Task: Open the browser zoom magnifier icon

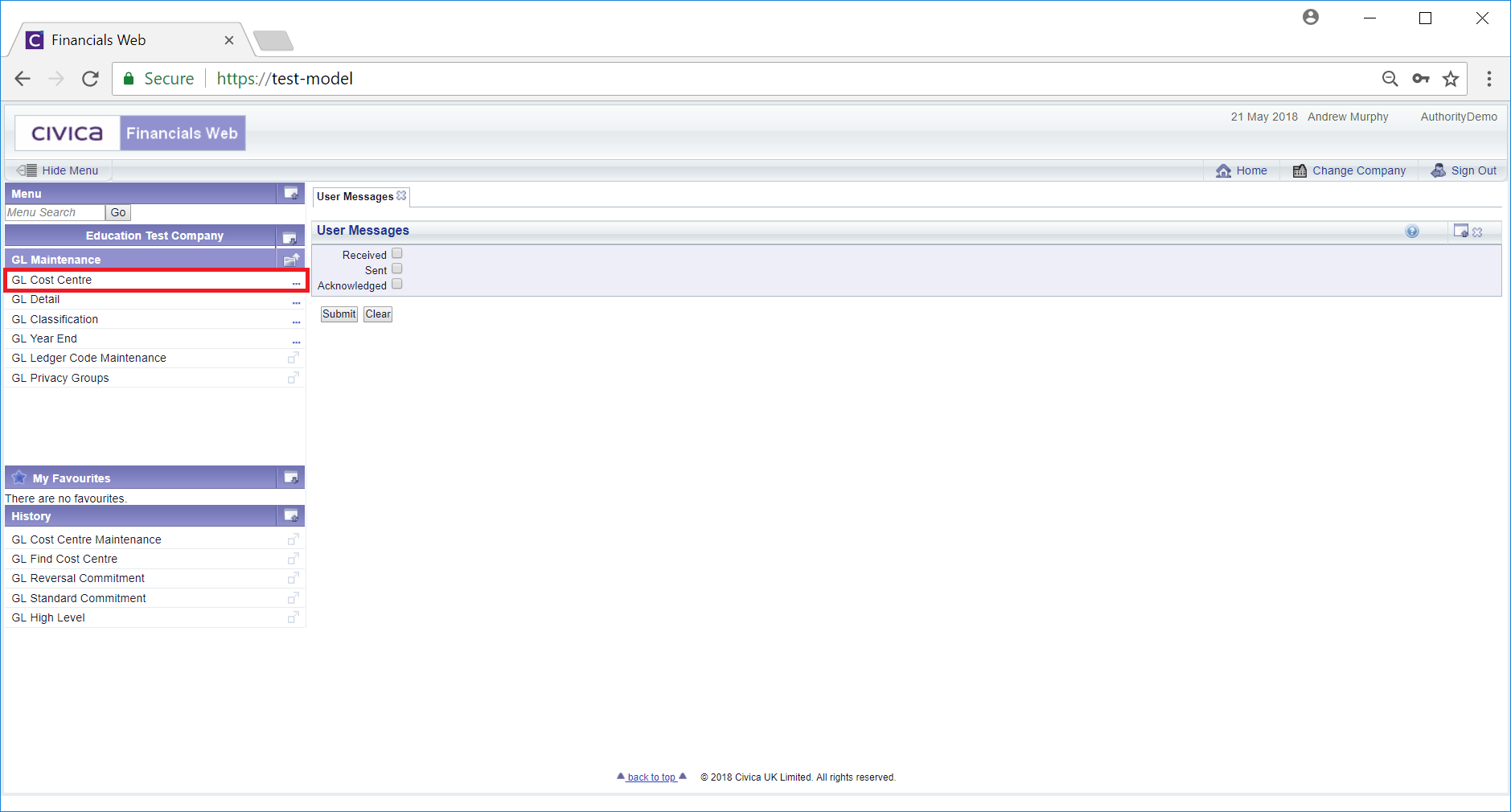Action: [x=1390, y=79]
